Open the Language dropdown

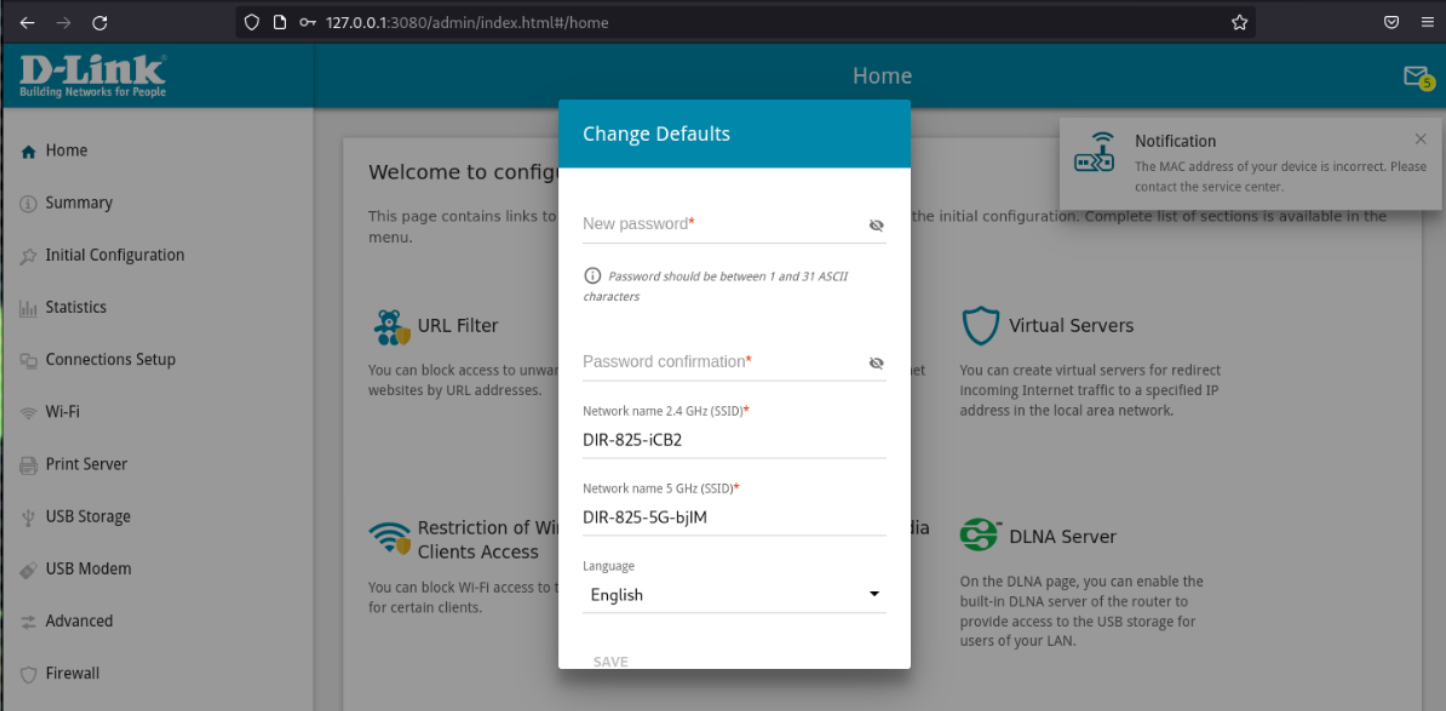pyautogui.click(x=734, y=595)
